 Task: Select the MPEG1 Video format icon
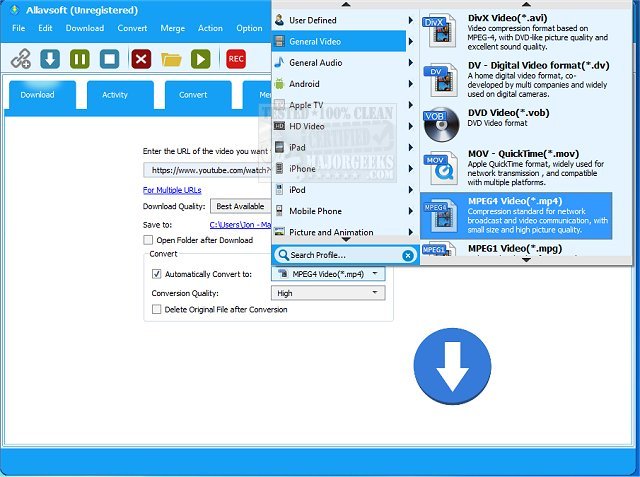[x=439, y=250]
